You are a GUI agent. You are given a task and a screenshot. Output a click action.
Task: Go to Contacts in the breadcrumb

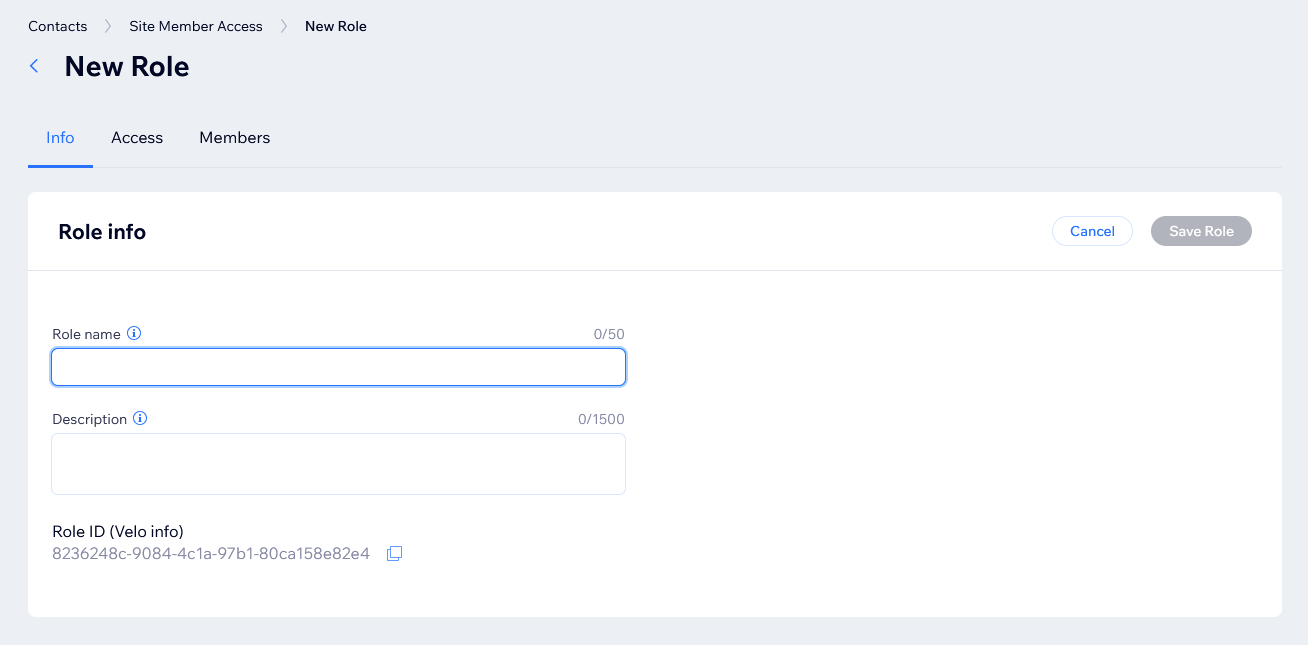pyautogui.click(x=57, y=27)
